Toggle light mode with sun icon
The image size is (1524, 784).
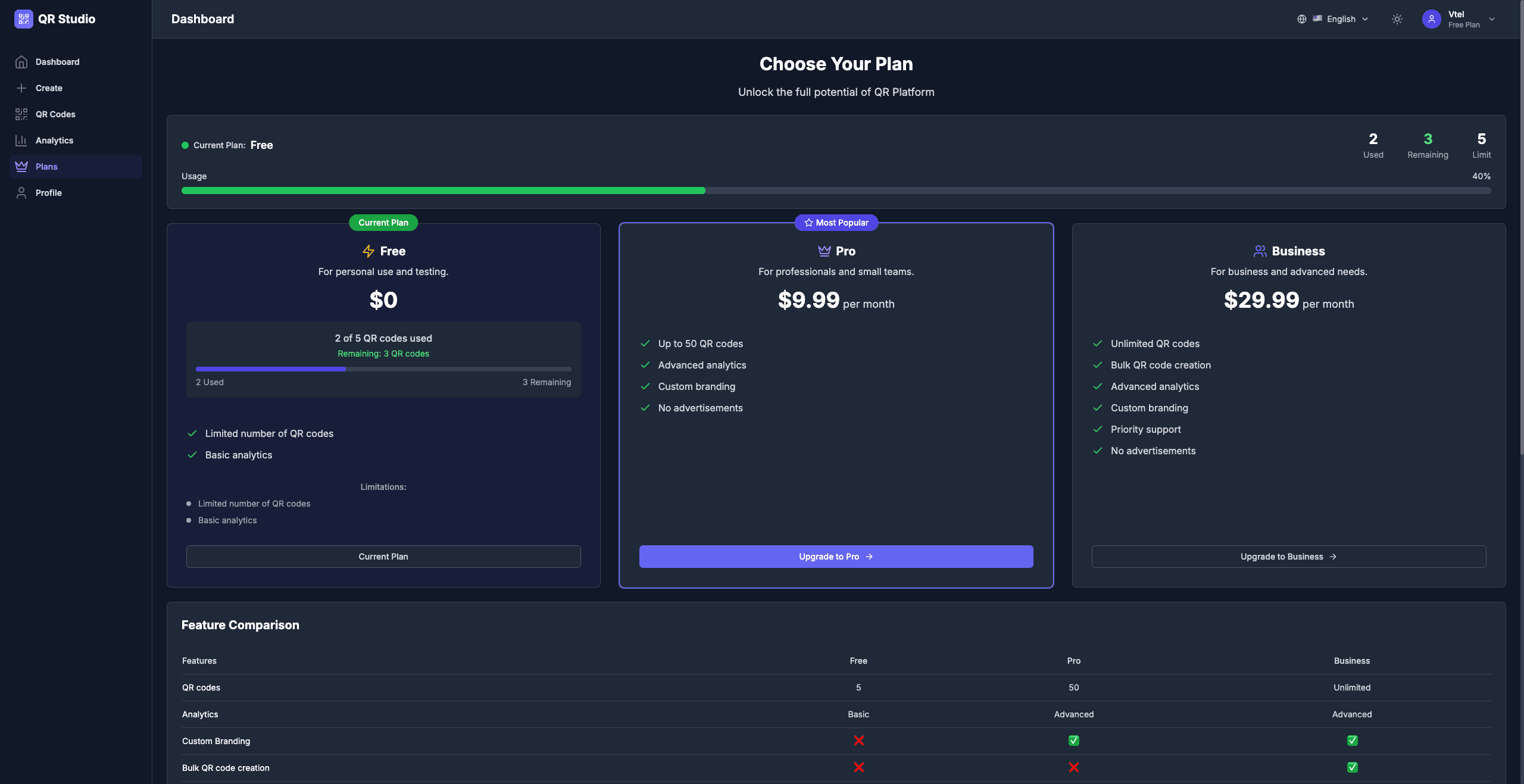1397,19
